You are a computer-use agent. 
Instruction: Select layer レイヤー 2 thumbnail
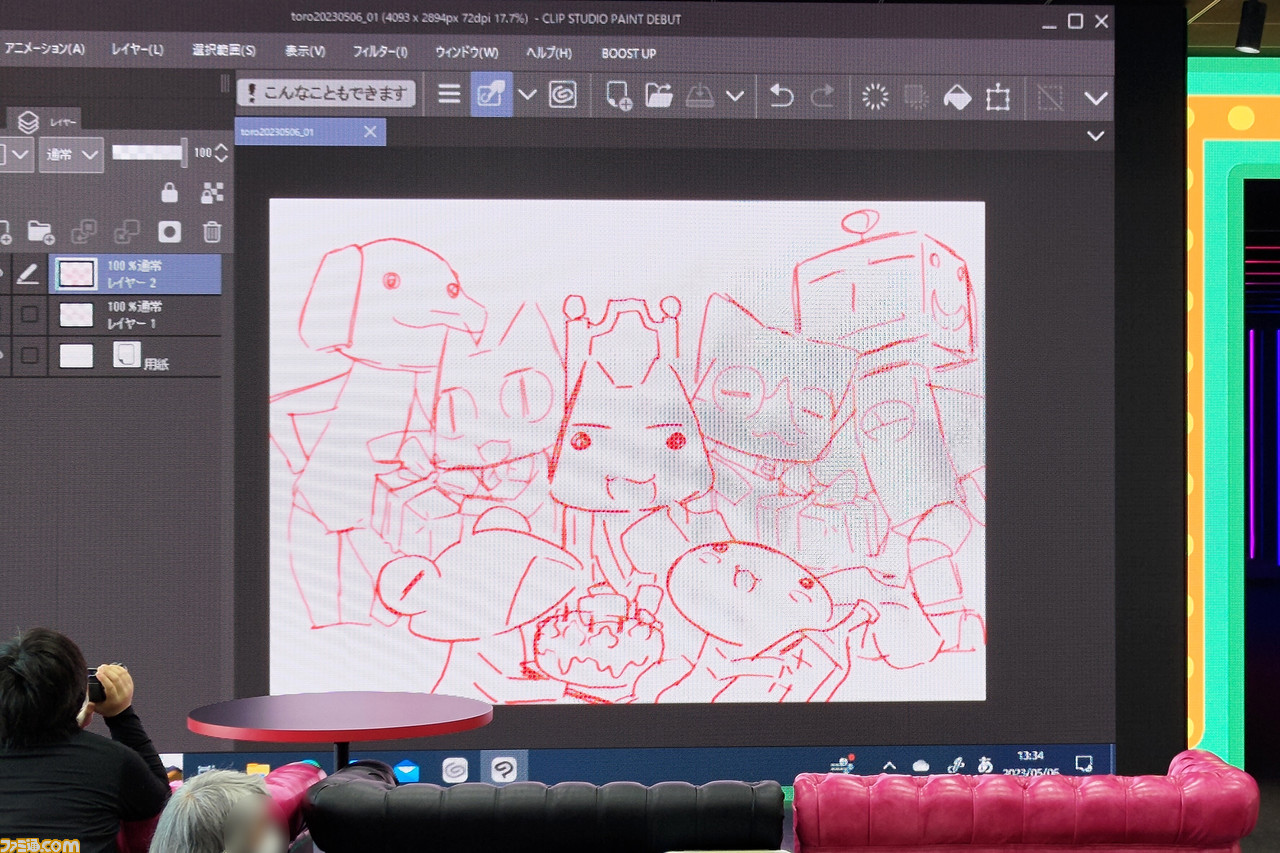[77, 273]
